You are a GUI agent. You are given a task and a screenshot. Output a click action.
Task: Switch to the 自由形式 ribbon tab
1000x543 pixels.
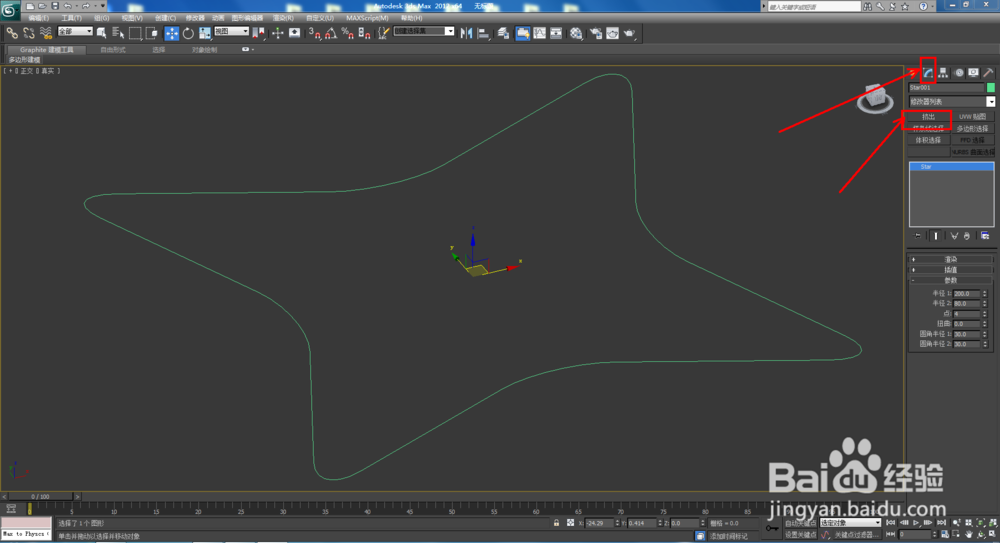(x=113, y=50)
